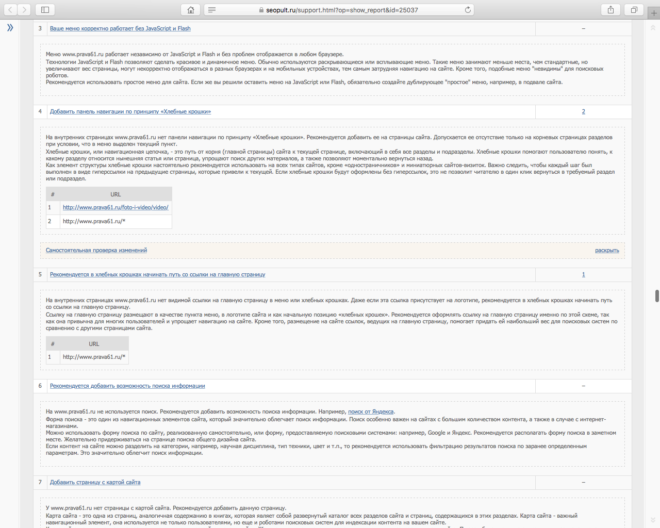Click the page vertical scrollbar thumb
The width and height of the screenshot is (660, 528).
click(x=656, y=296)
